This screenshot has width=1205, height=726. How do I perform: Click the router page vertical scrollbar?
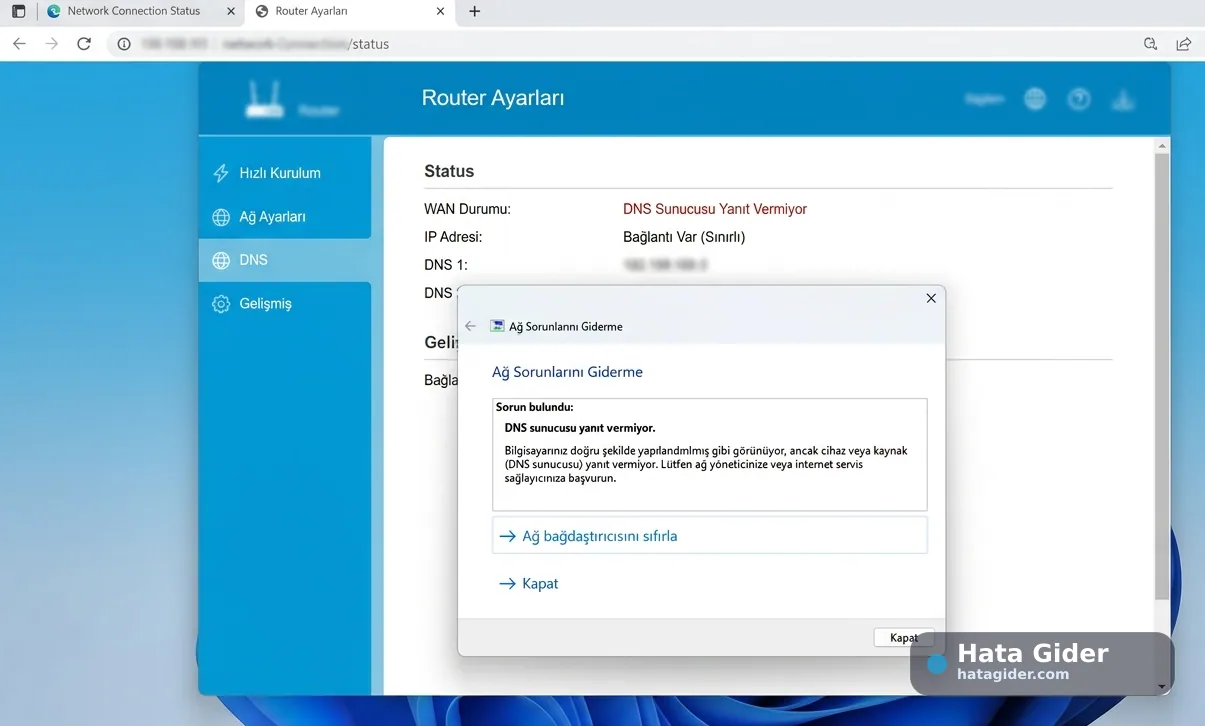[1161, 376]
